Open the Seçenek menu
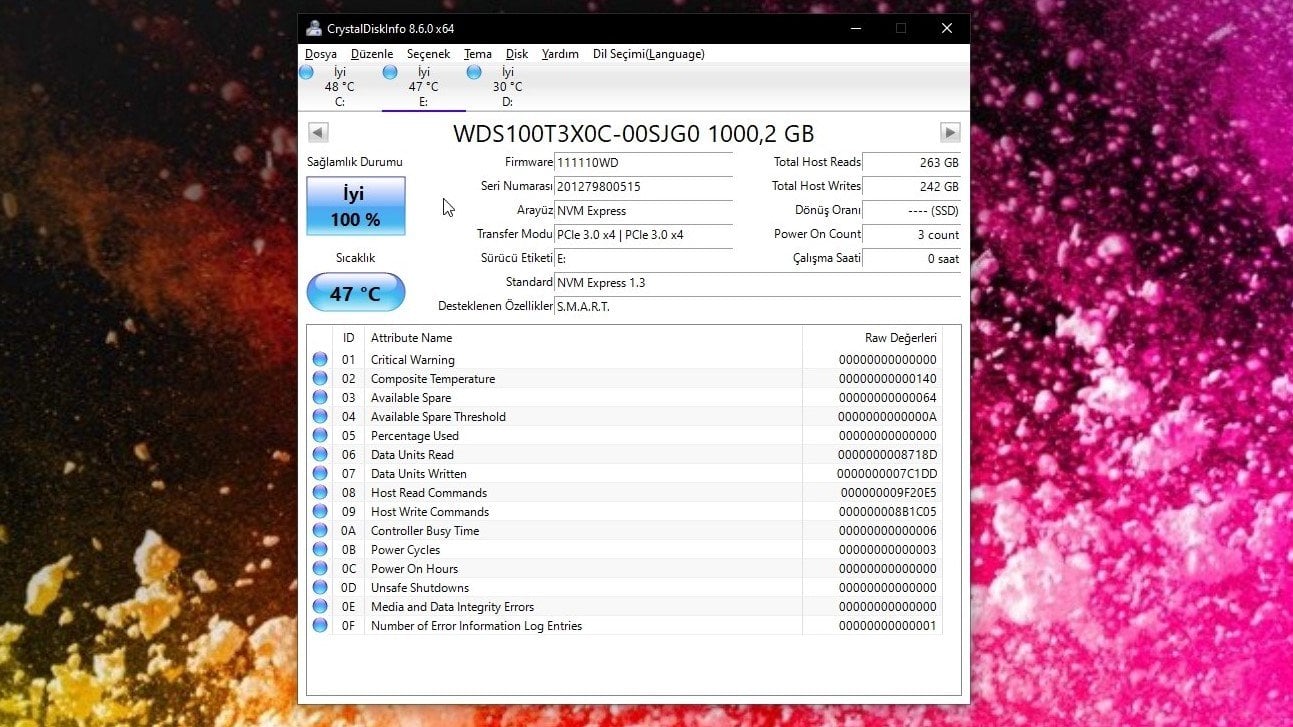This screenshot has height=727, width=1293. [x=429, y=54]
